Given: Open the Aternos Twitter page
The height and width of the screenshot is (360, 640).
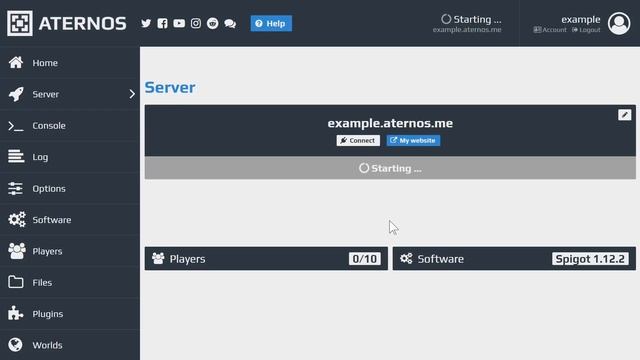Looking at the screenshot, I should coord(146,23).
